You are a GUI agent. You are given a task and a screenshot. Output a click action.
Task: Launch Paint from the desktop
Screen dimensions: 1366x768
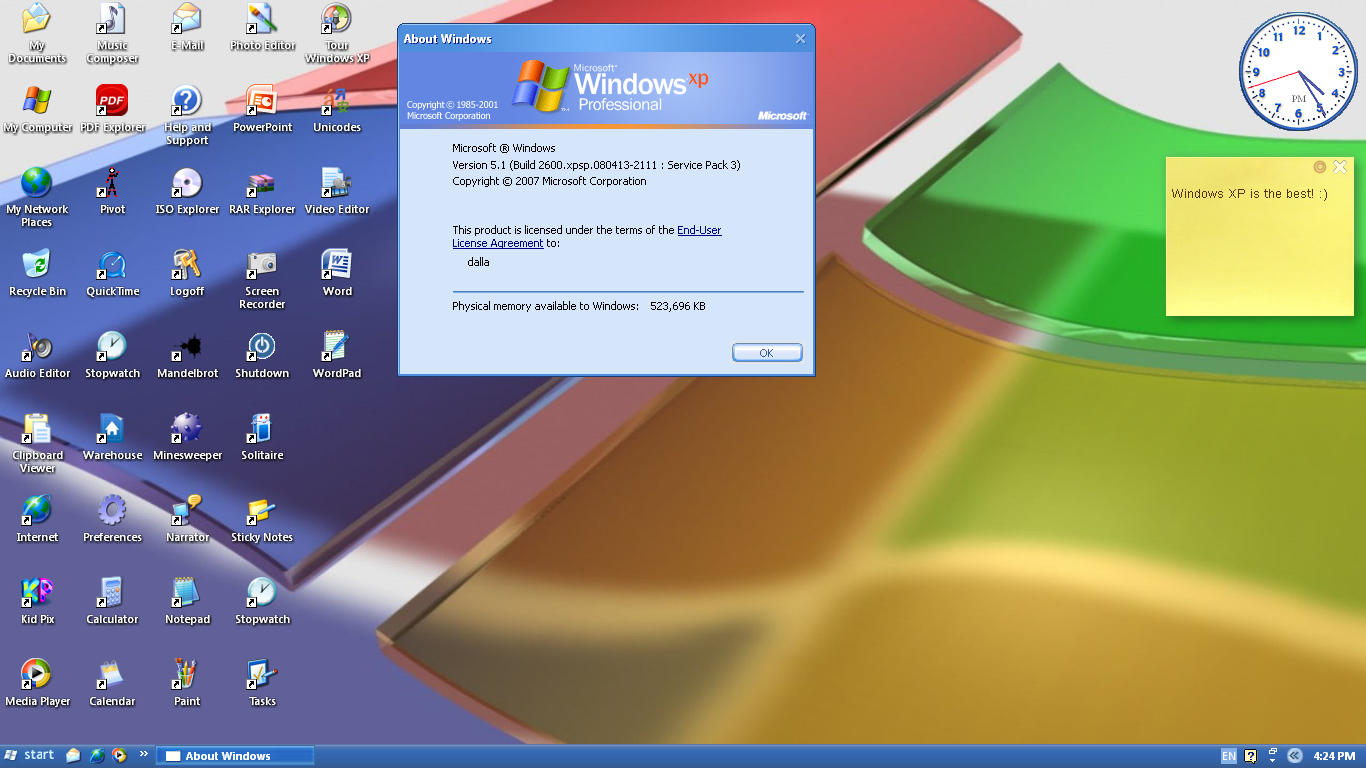[x=187, y=682]
